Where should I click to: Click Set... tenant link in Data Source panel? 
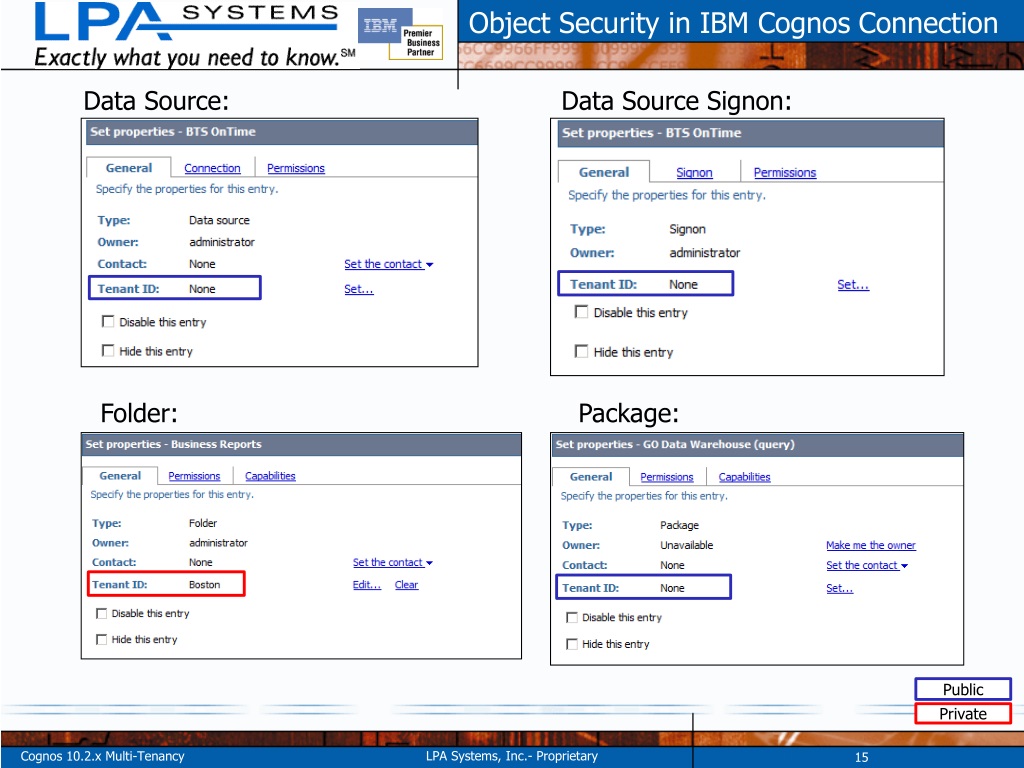click(359, 289)
